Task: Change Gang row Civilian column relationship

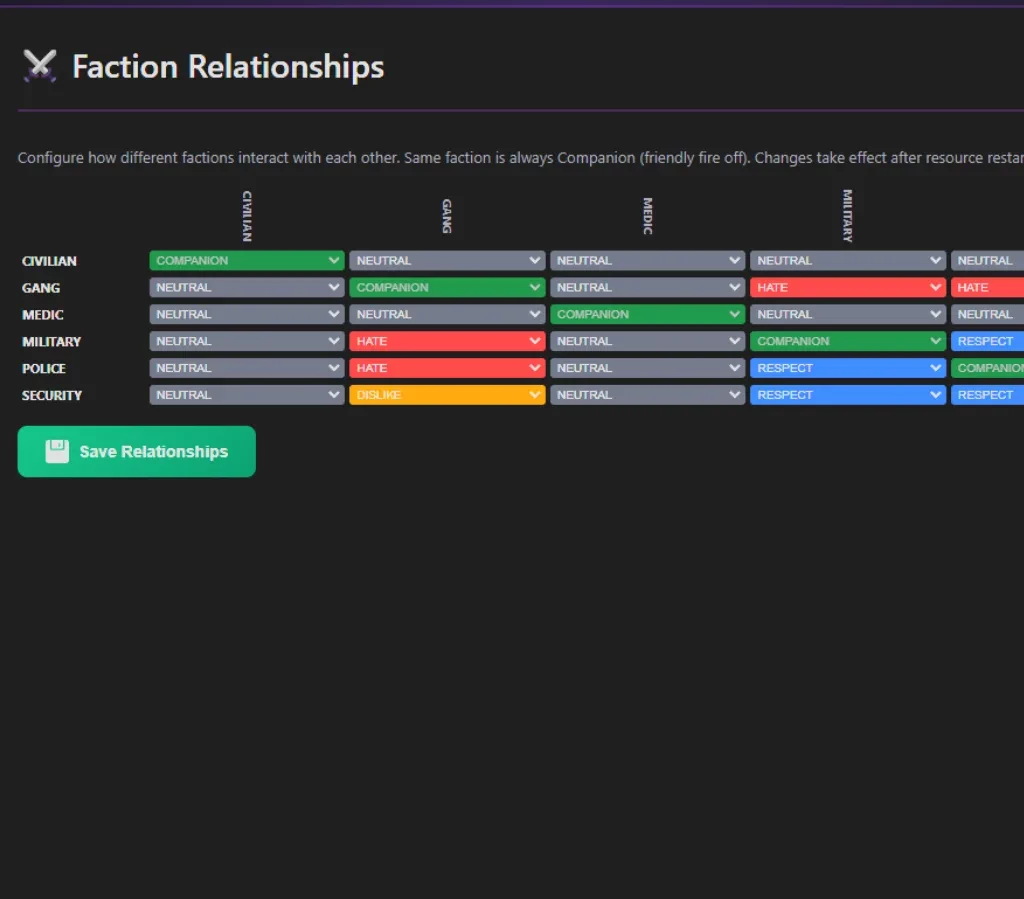Action: pyautogui.click(x=247, y=287)
